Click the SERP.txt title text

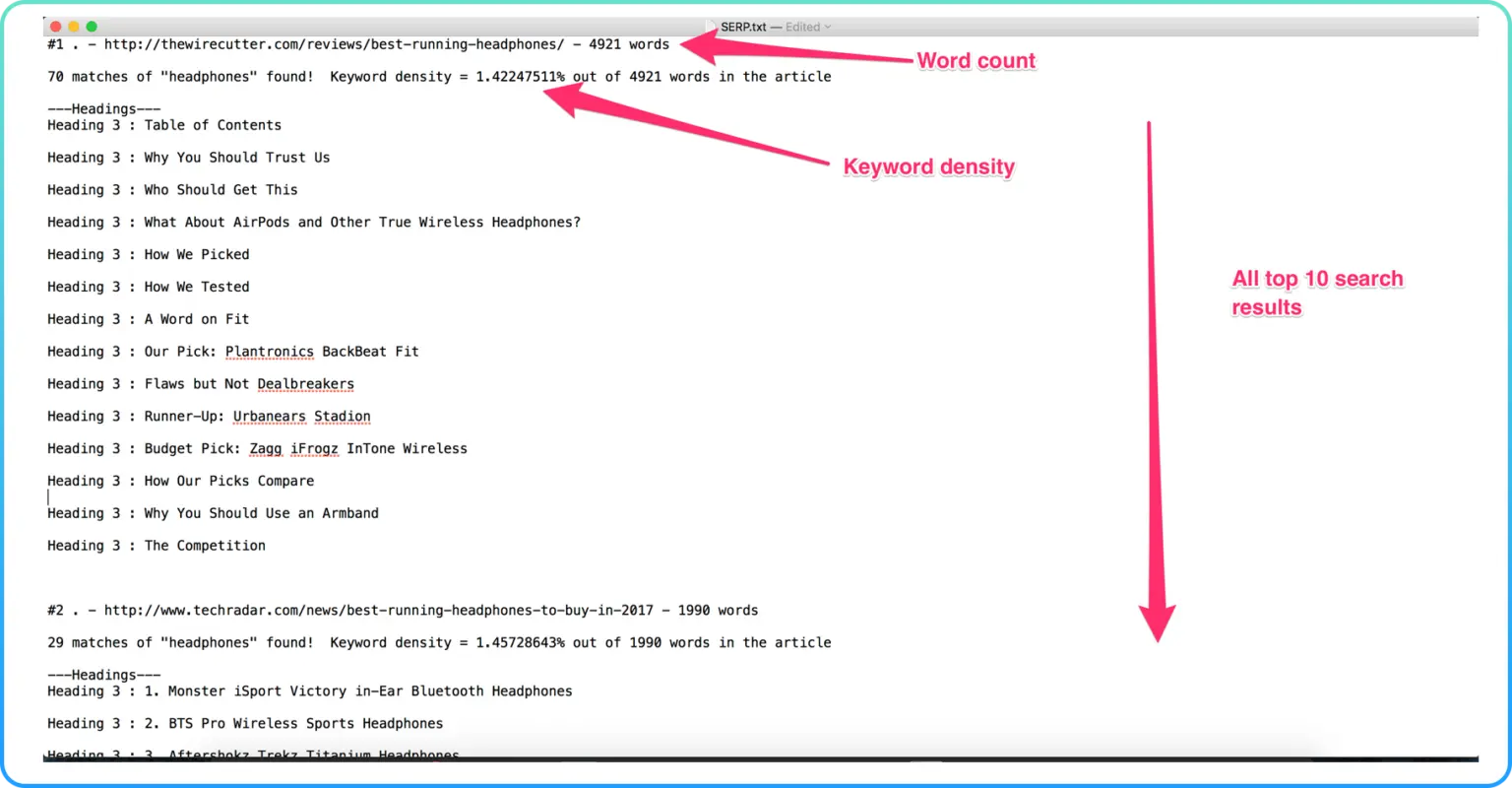pos(743,27)
